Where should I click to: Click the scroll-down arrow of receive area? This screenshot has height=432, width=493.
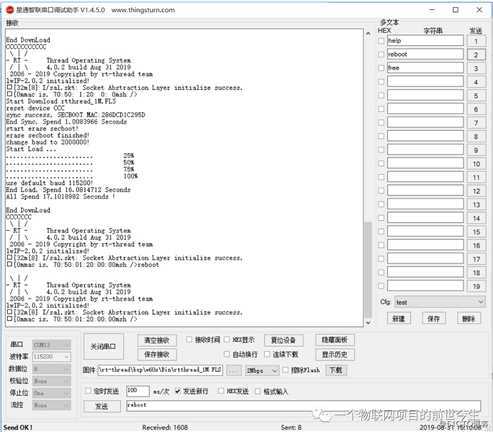(x=368, y=323)
